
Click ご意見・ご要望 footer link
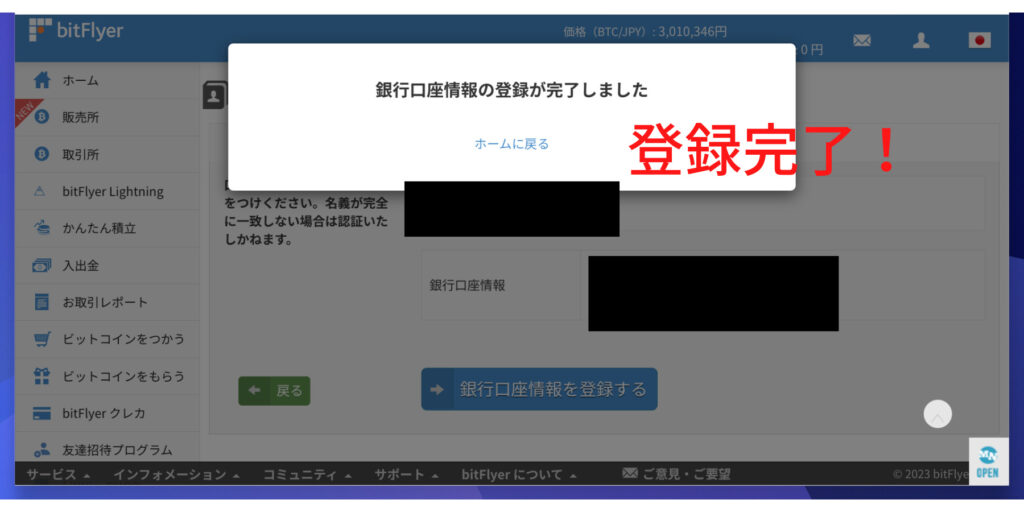tap(686, 474)
